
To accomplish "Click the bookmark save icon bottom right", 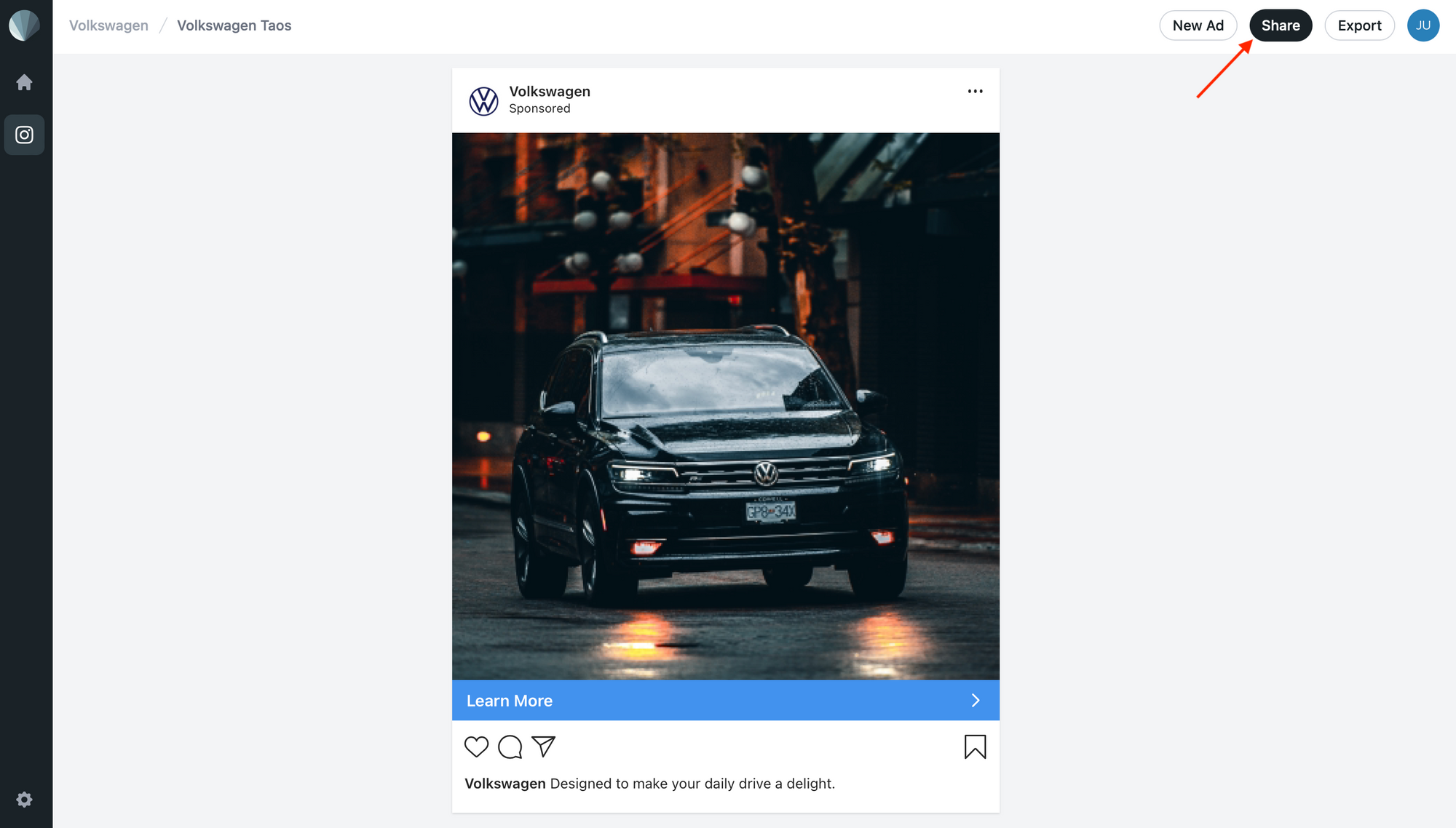I will (x=975, y=747).
